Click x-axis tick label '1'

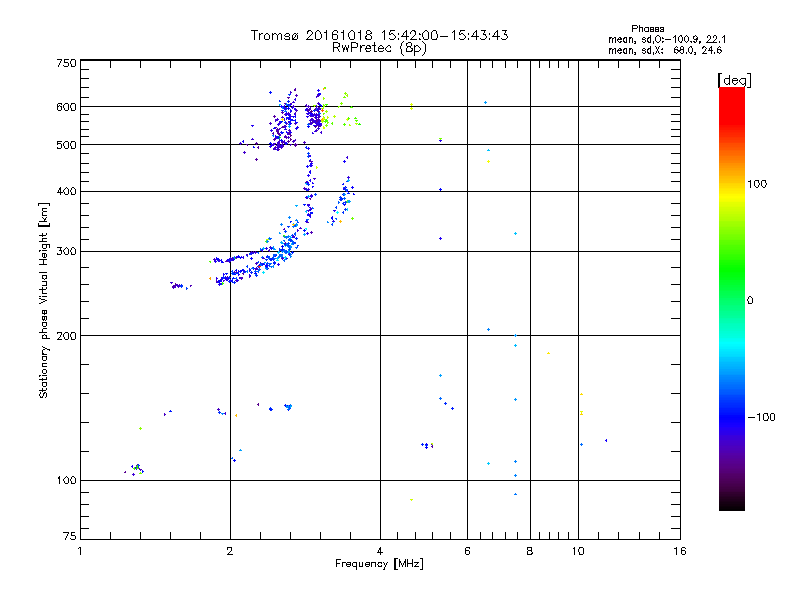80,552
